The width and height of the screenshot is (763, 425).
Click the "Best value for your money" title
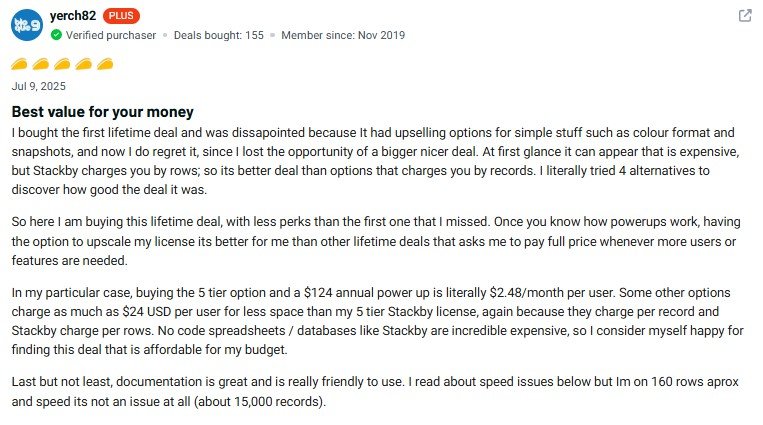coord(102,112)
